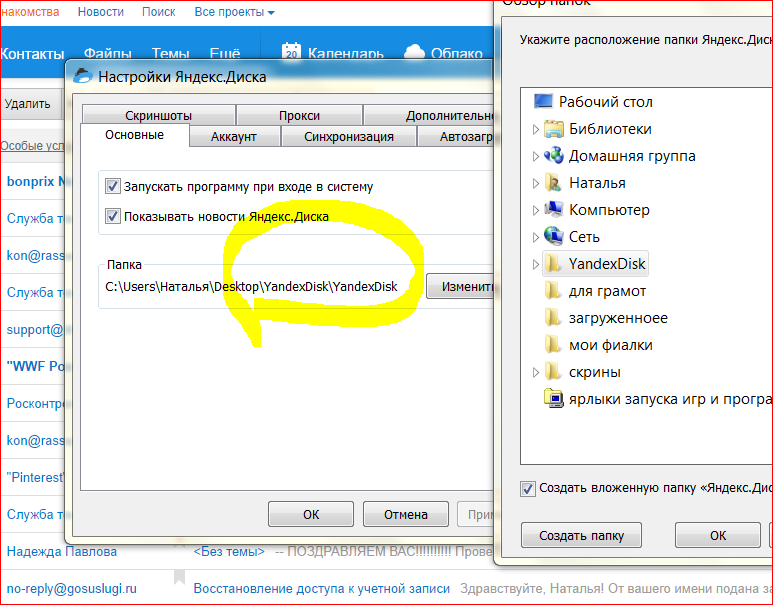Screen dimensions: 773x605
Task: Select the загруженное folder icon
Action: click(x=553, y=318)
